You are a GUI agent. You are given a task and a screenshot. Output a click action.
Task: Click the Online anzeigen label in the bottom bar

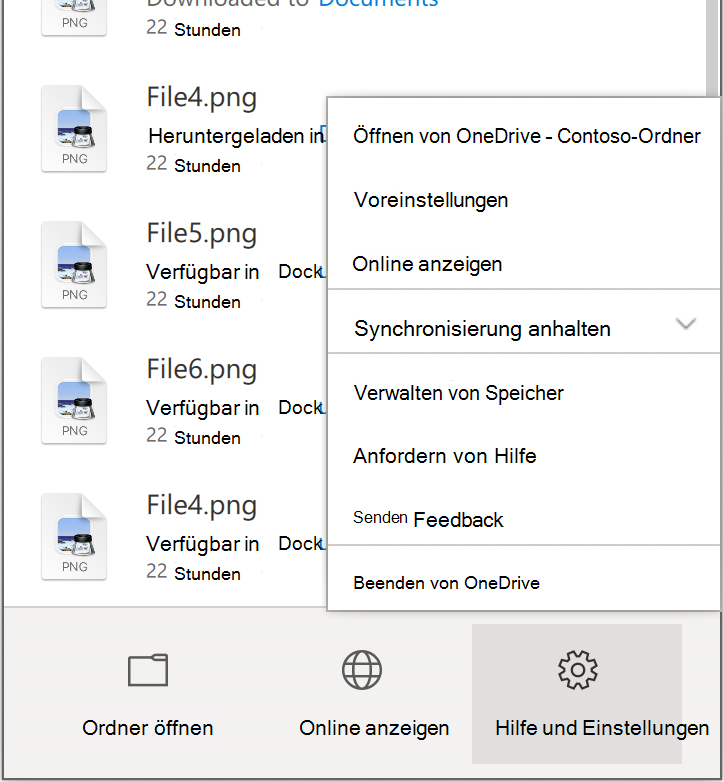coord(374,728)
